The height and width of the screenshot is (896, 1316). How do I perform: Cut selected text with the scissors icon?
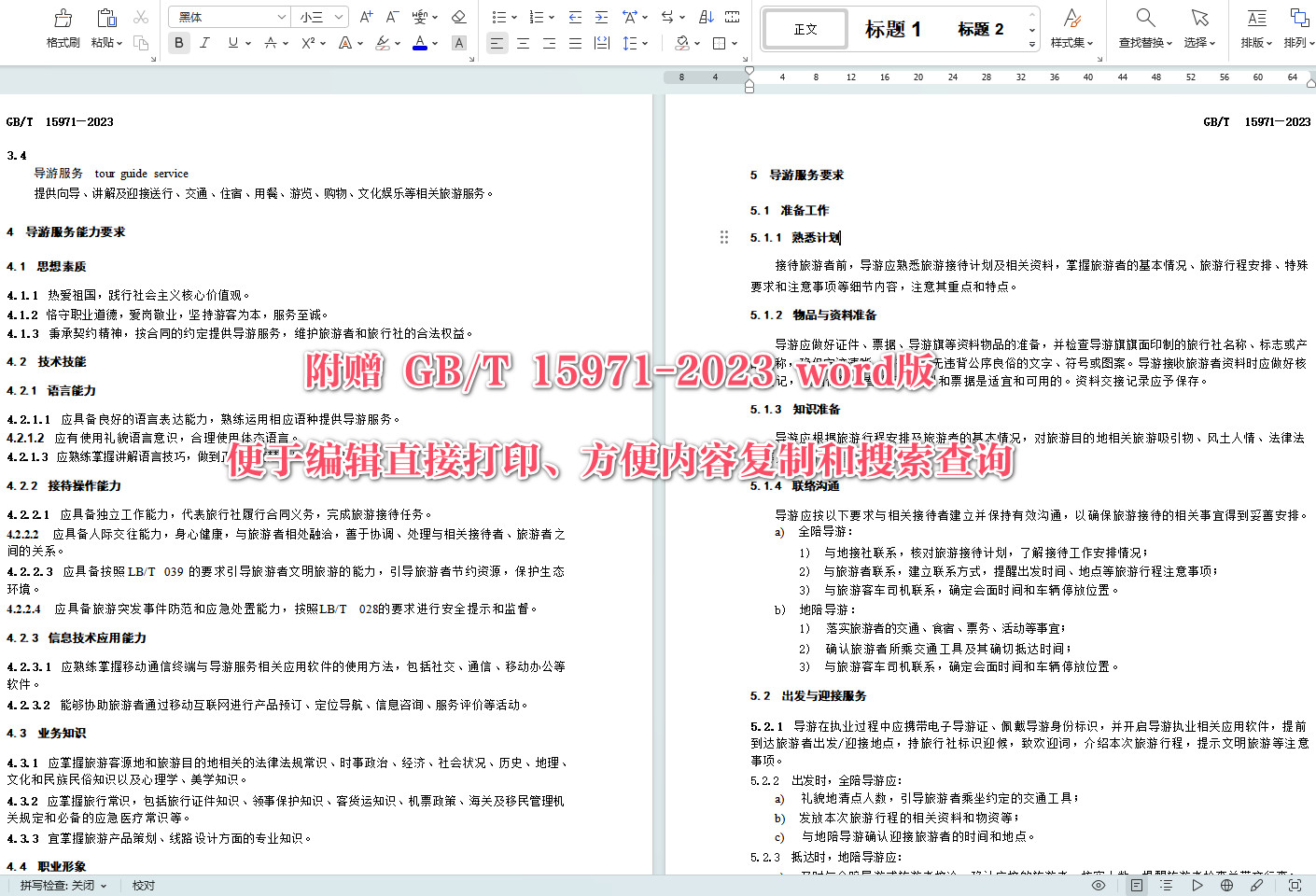click(x=142, y=16)
